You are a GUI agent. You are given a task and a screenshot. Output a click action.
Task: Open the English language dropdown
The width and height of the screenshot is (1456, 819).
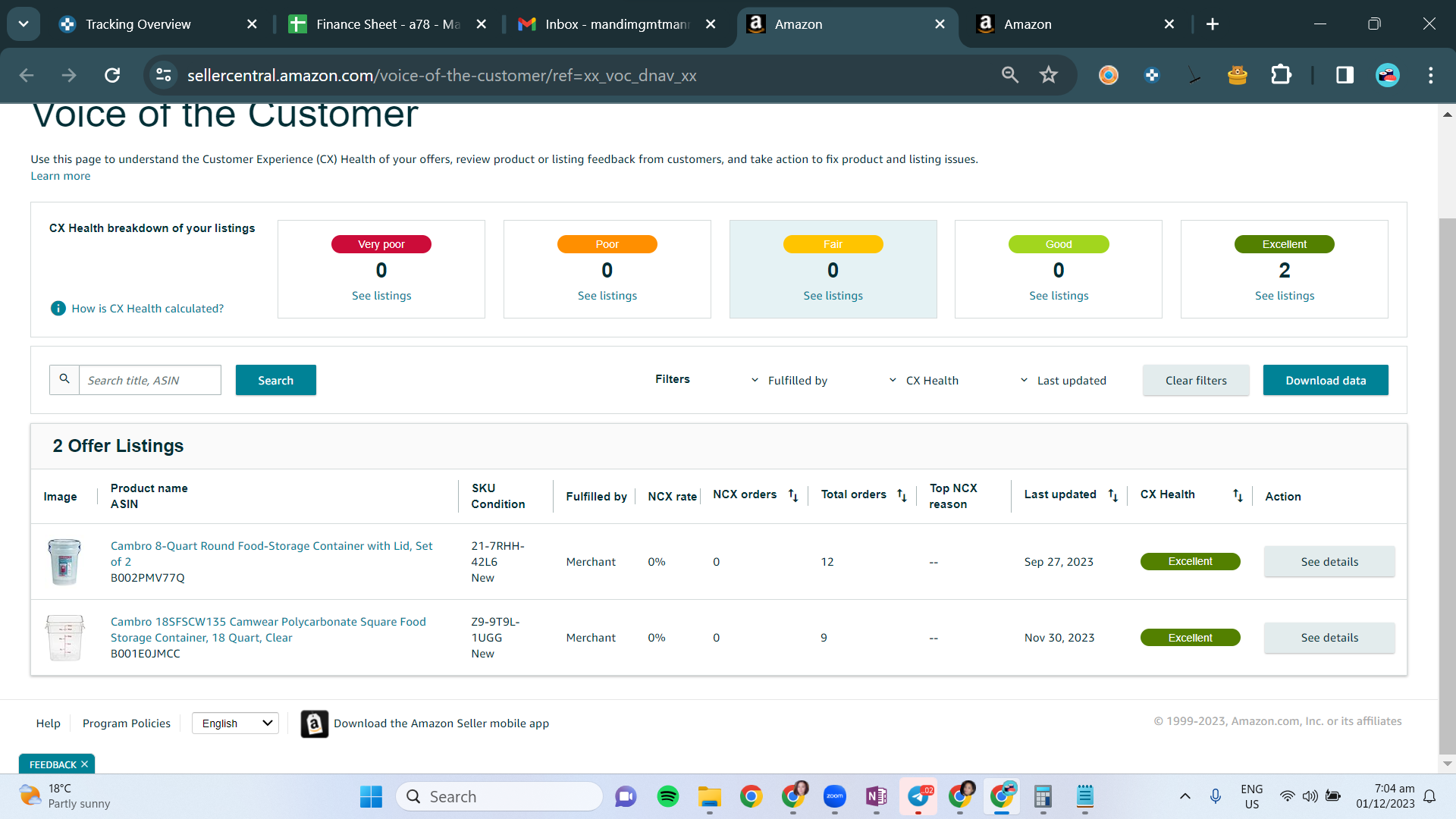(235, 723)
